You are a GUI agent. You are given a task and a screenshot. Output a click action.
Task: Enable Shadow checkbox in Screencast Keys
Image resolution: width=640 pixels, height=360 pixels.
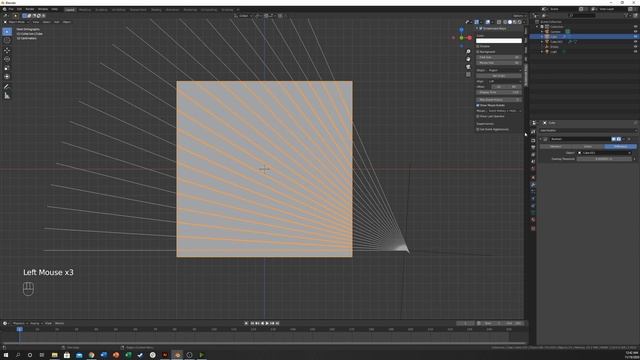(478, 46)
